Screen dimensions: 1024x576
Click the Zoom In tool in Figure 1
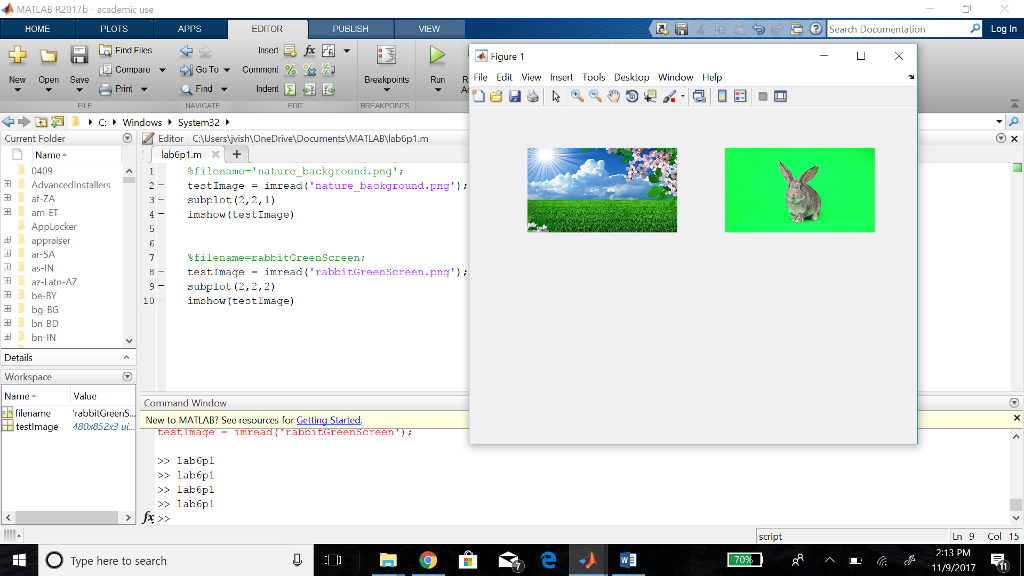[x=577, y=96]
